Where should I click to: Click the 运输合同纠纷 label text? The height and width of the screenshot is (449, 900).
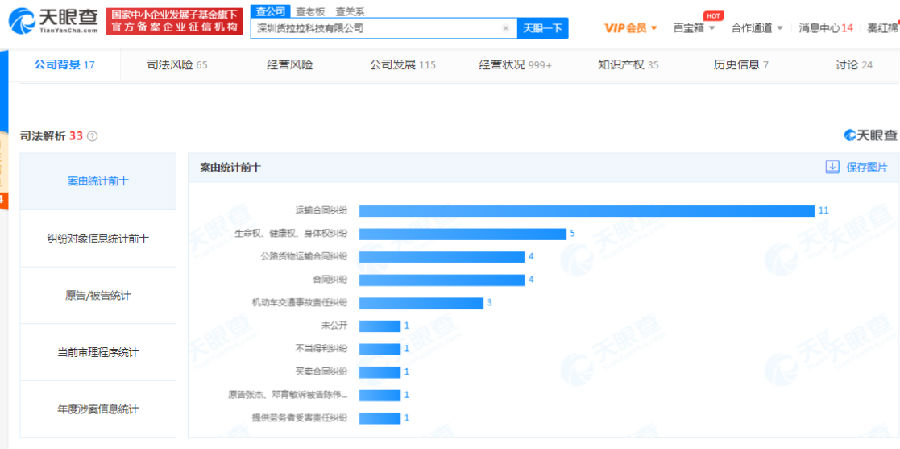tap(321, 211)
